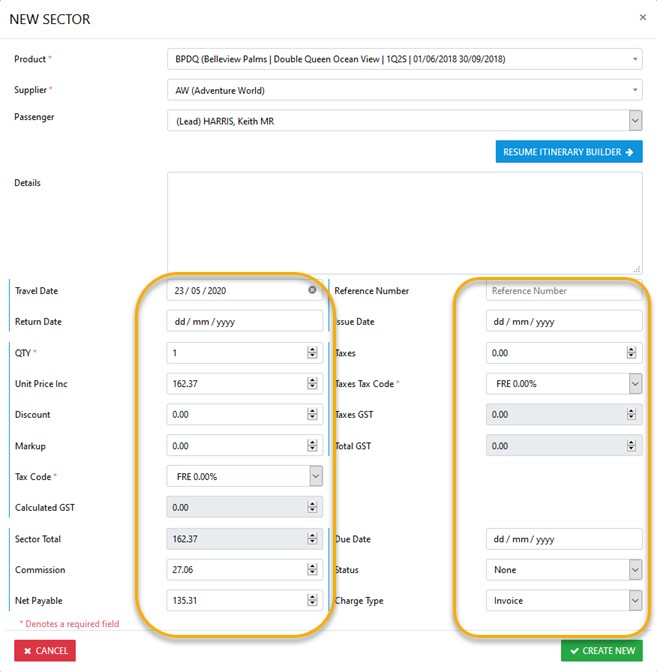657x672 pixels.
Task: Open the Tax Code dropdown
Action: [x=315, y=476]
